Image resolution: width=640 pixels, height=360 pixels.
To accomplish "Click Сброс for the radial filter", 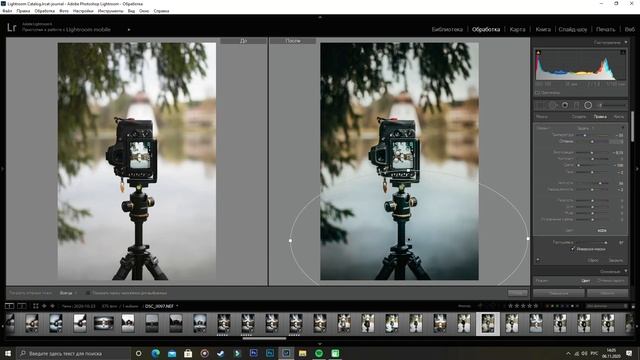I will tap(593, 260).
